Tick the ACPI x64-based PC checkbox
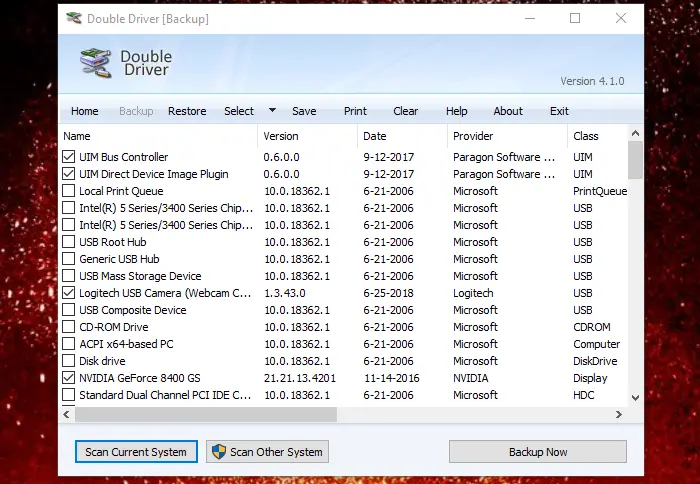This screenshot has height=484, width=700. click(68, 344)
